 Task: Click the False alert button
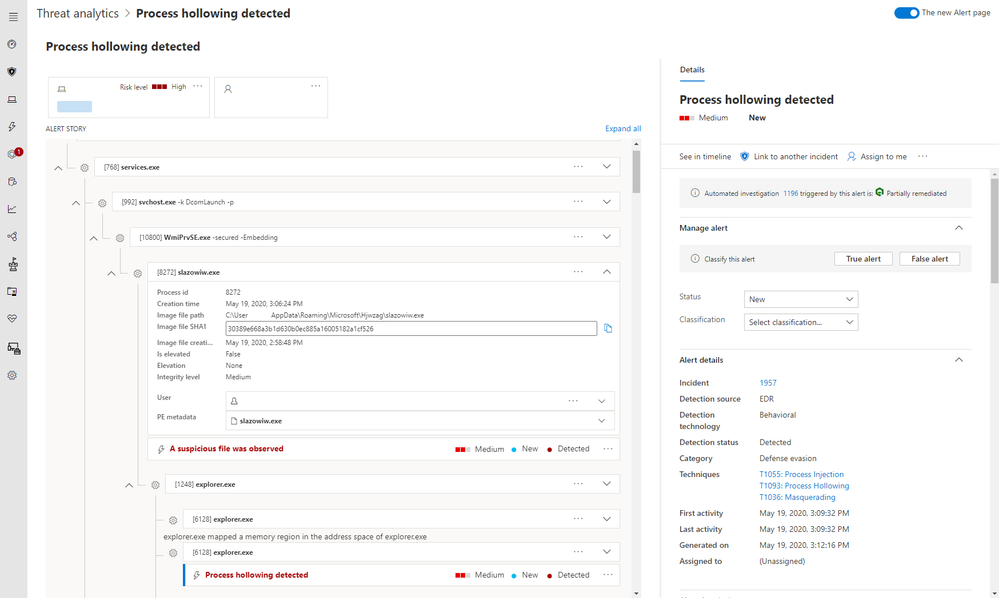(930, 259)
